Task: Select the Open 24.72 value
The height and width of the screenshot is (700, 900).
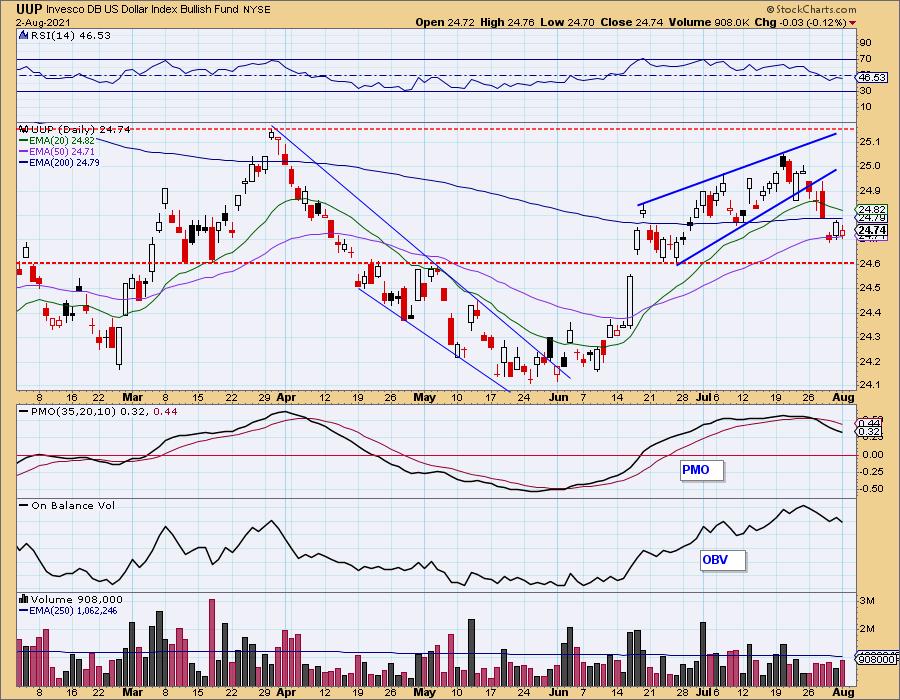Action: coord(445,22)
